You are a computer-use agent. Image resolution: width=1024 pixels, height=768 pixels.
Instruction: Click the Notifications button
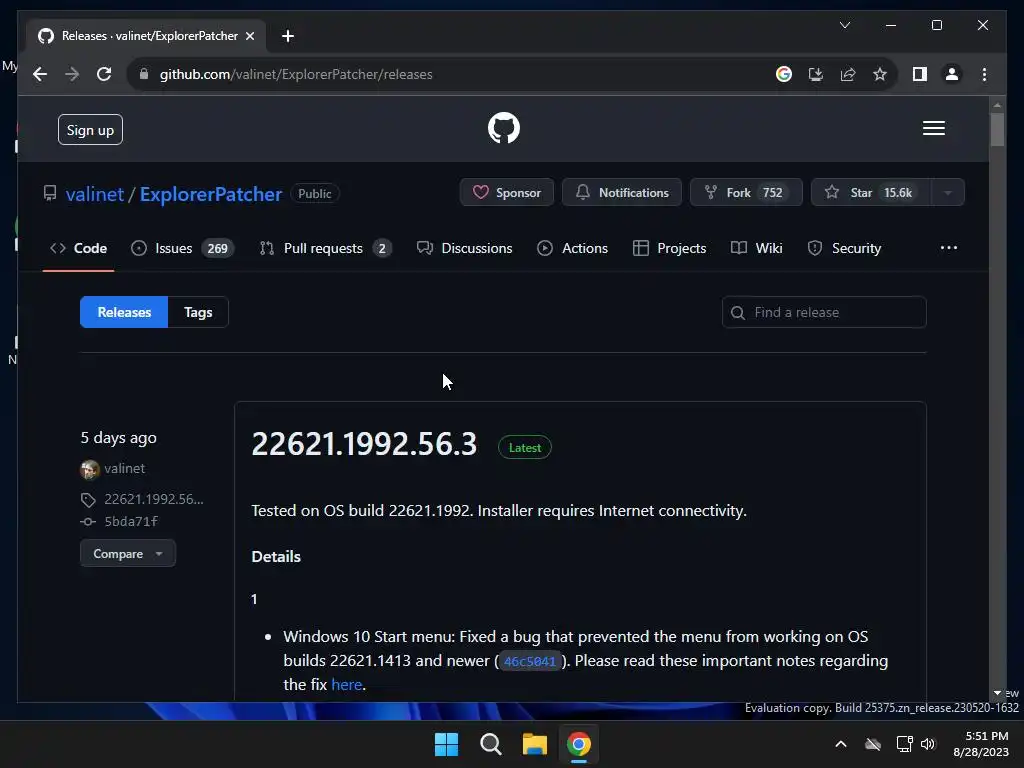(x=622, y=193)
